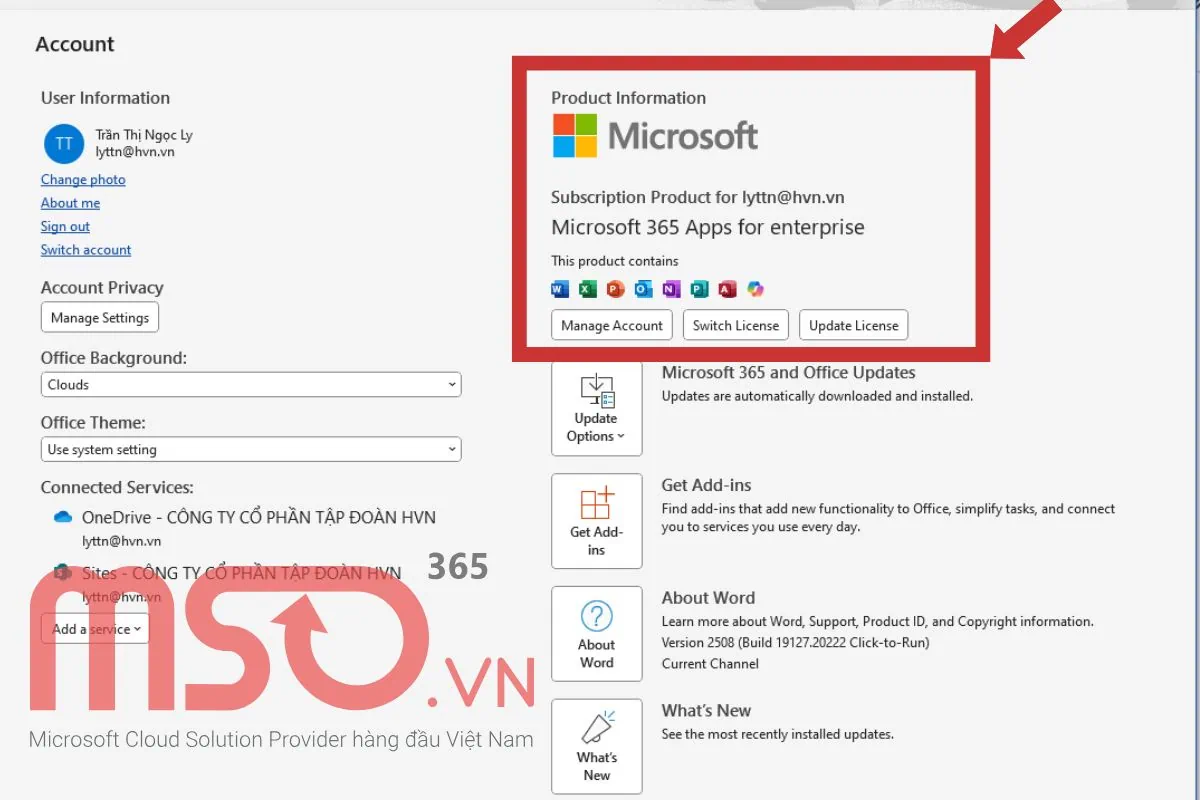Click the OneNote product icon
The image size is (1200, 800).
(671, 289)
